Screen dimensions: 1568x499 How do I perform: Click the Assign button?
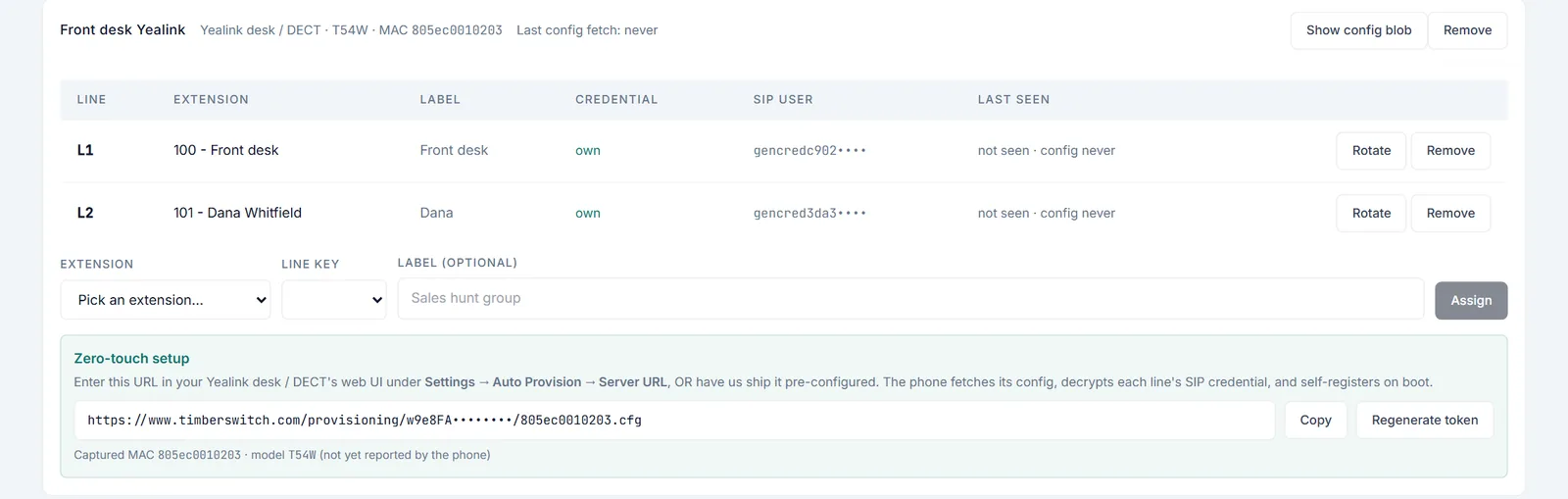point(1471,300)
